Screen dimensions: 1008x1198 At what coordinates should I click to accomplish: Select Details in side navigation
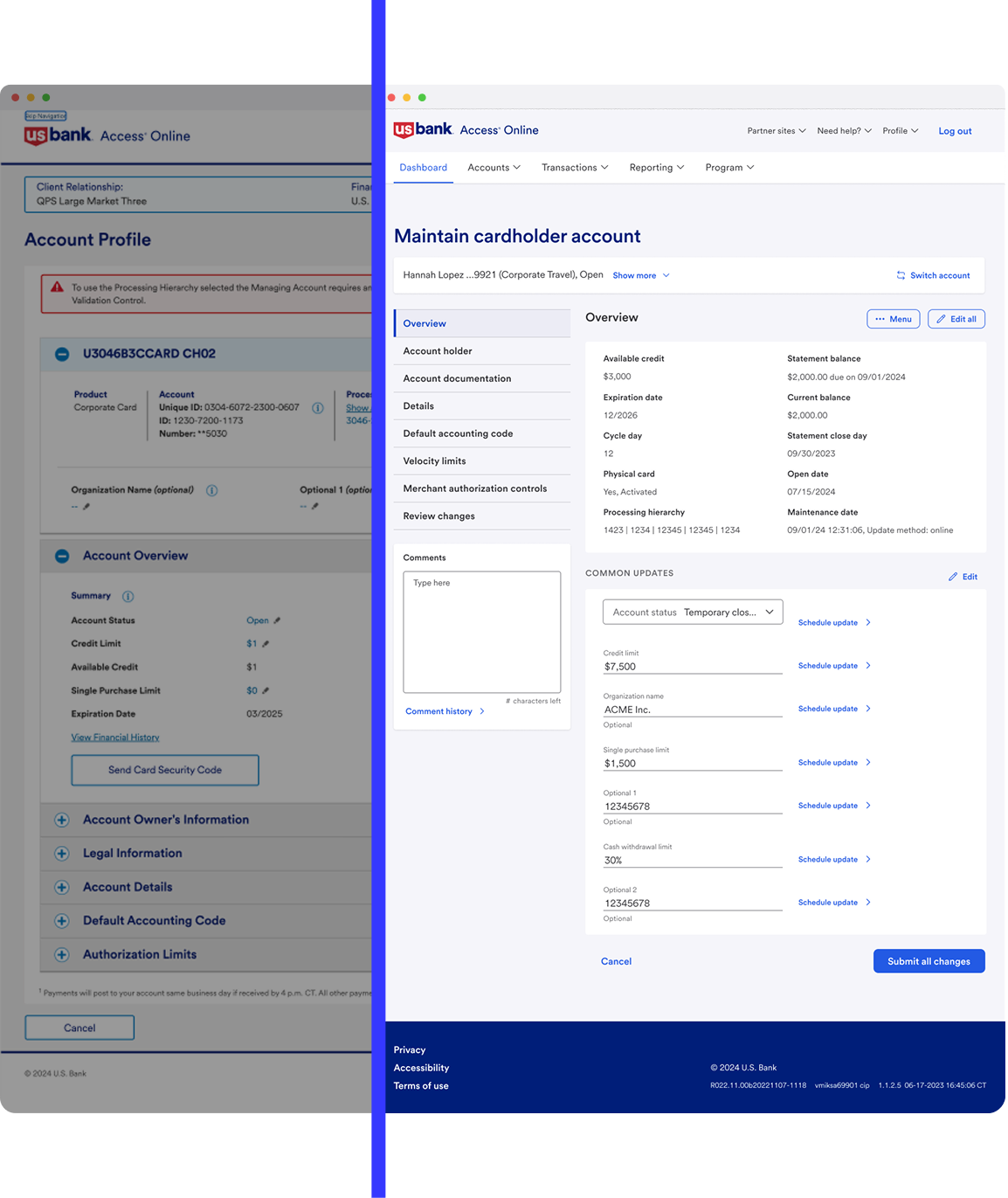pos(482,406)
